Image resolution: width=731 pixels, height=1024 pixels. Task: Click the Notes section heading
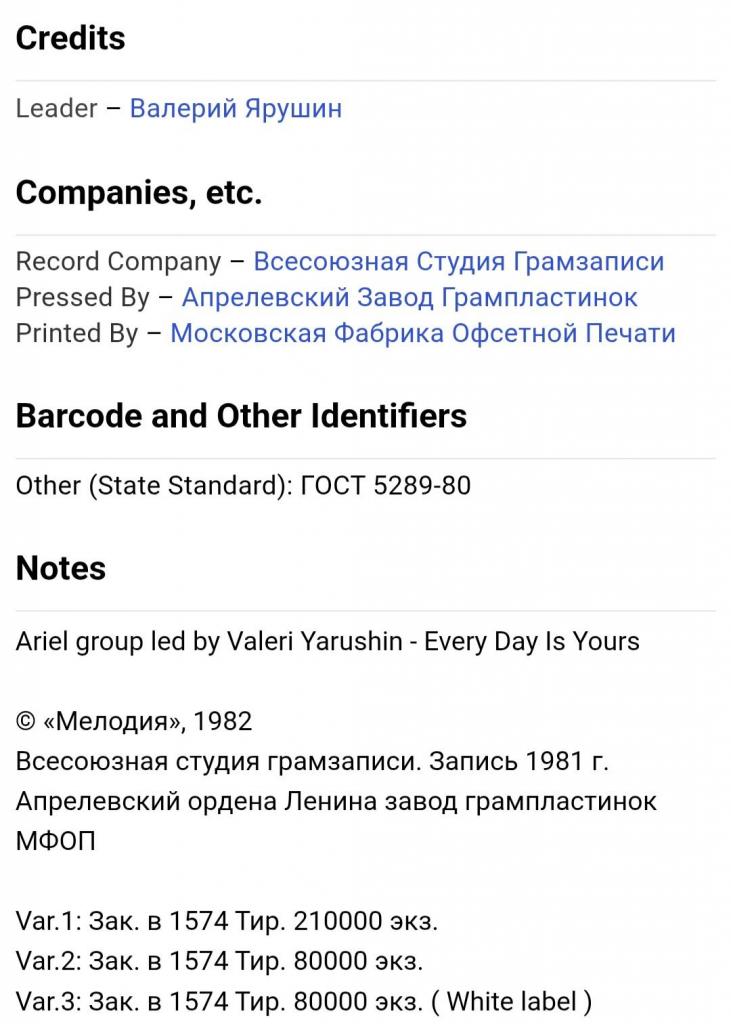tap(61, 568)
